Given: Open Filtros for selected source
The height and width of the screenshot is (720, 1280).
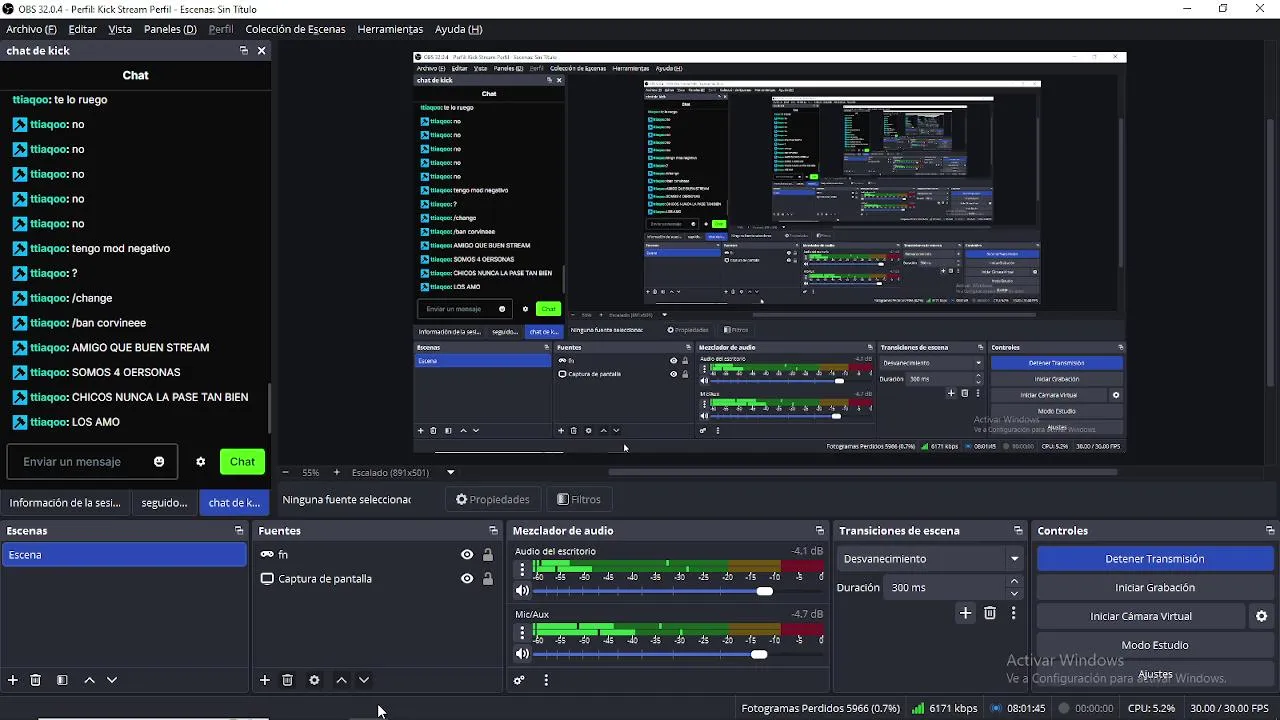Looking at the screenshot, I should [579, 499].
